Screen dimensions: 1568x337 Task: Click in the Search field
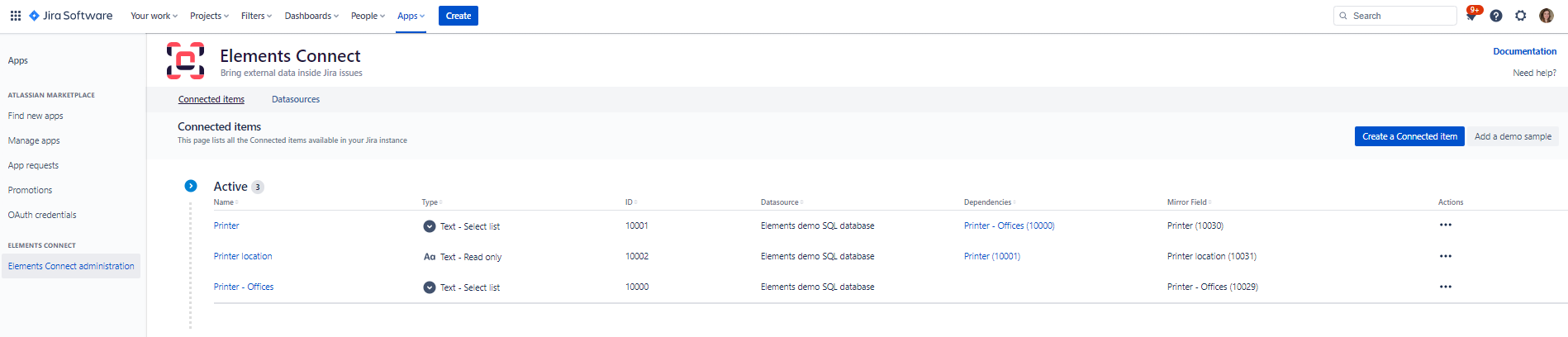[1401, 16]
